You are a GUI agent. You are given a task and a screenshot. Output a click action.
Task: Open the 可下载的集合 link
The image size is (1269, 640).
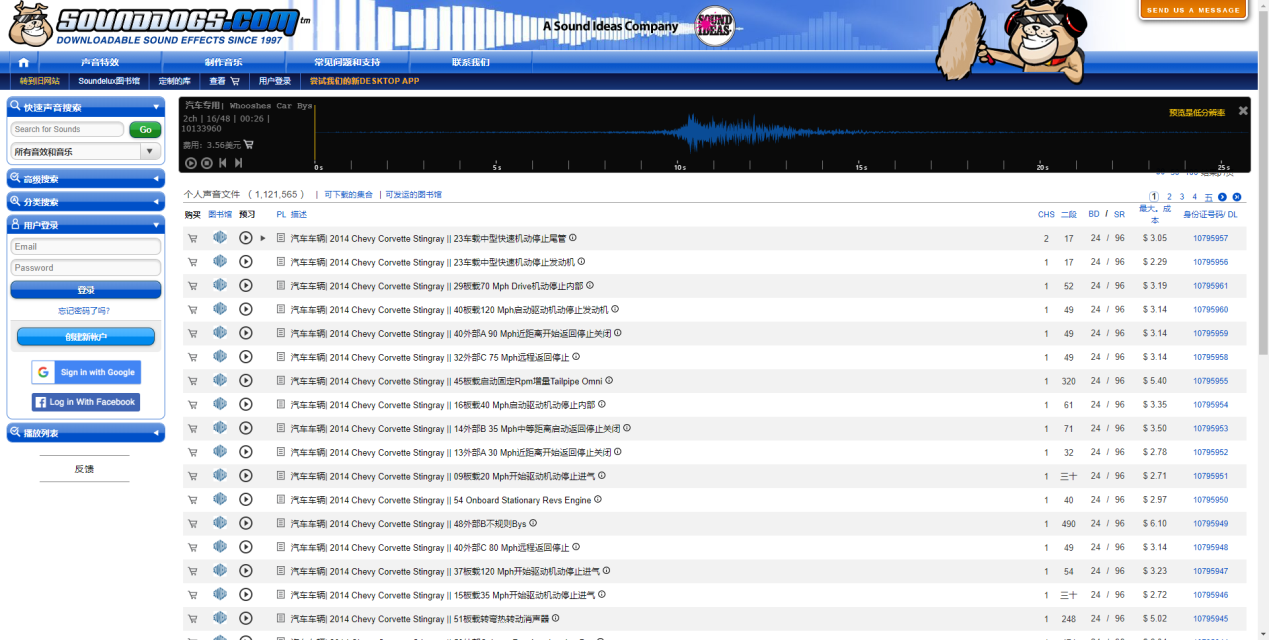click(348, 195)
